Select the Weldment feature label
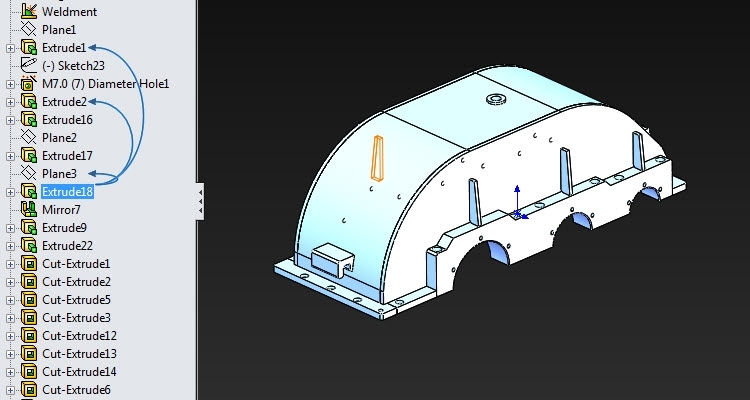The image size is (750, 400). (x=69, y=11)
